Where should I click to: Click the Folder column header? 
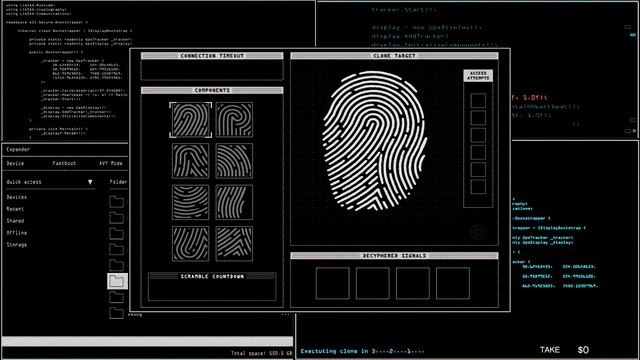pos(118,182)
